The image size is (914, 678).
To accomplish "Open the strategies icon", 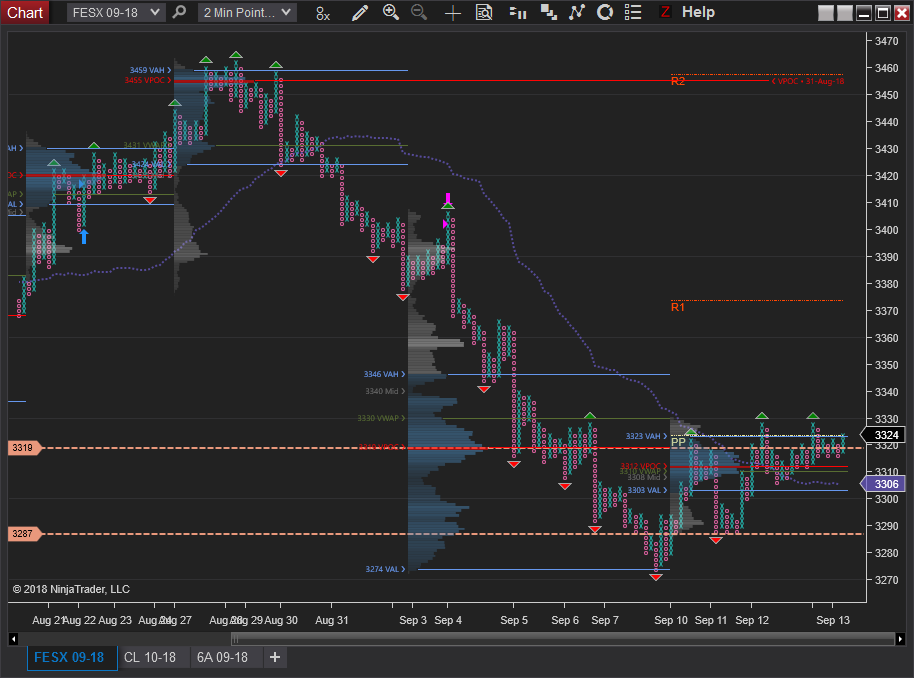I will point(605,12).
